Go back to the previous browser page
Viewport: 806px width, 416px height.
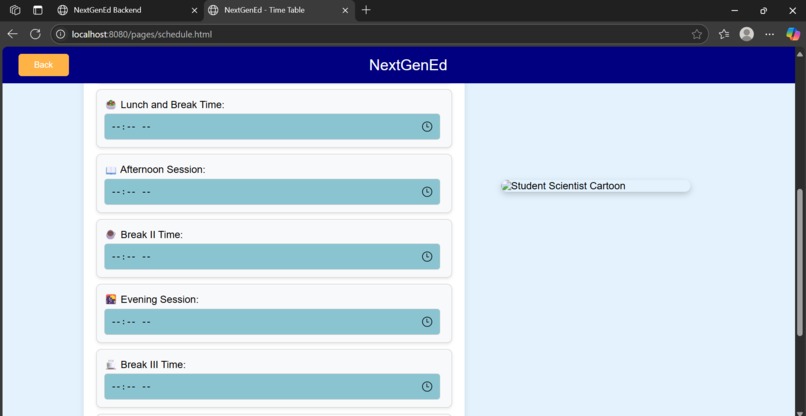(x=12, y=34)
